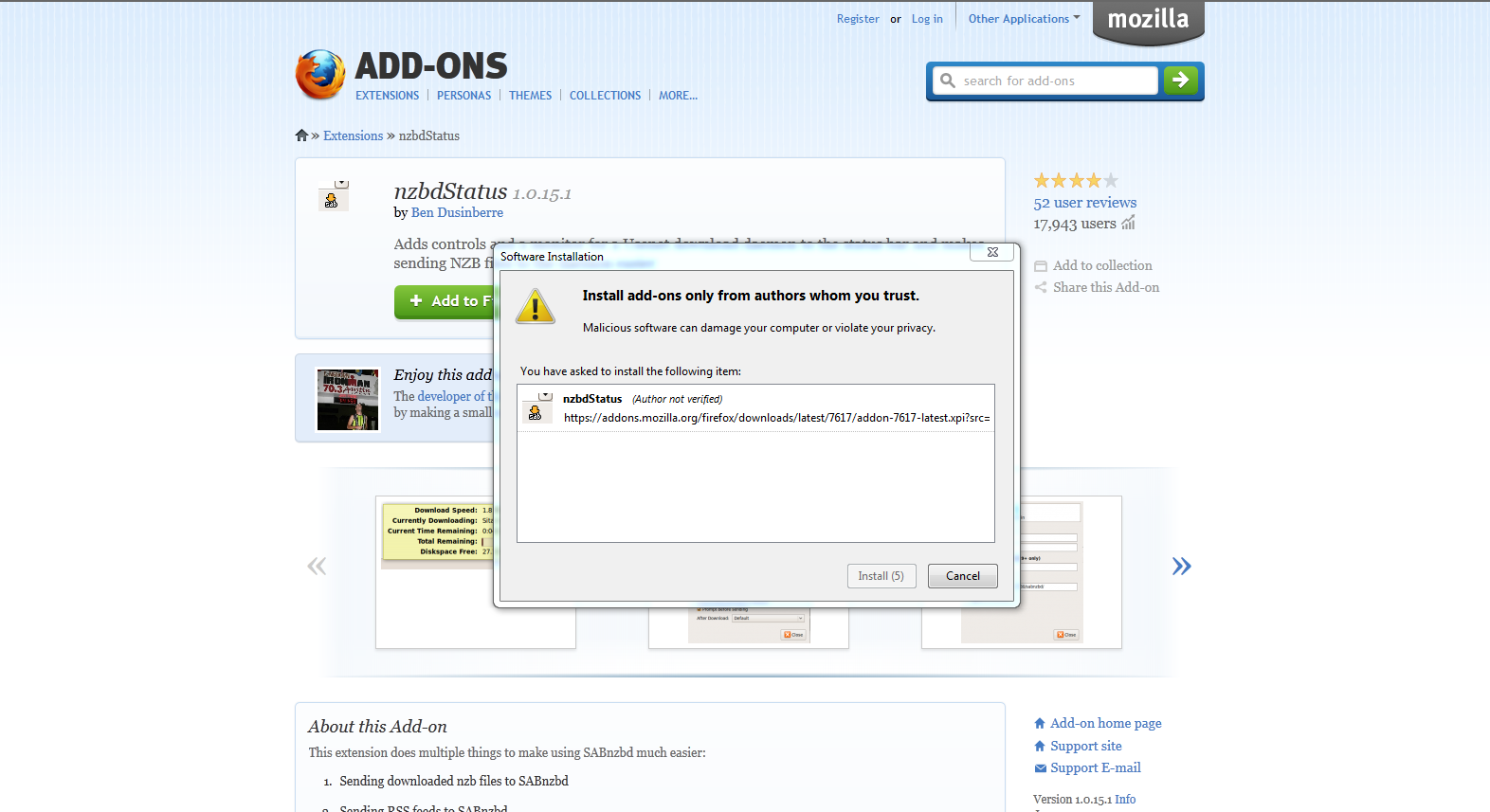Click the Support E-mail envelope icon
This screenshot has height=812, width=1490.
click(x=1040, y=768)
